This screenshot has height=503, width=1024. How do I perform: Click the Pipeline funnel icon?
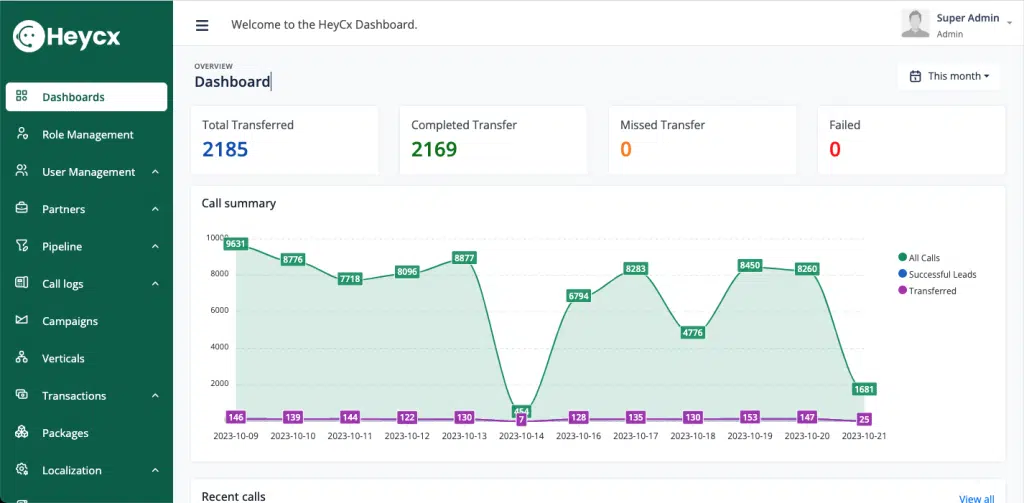click(22, 246)
